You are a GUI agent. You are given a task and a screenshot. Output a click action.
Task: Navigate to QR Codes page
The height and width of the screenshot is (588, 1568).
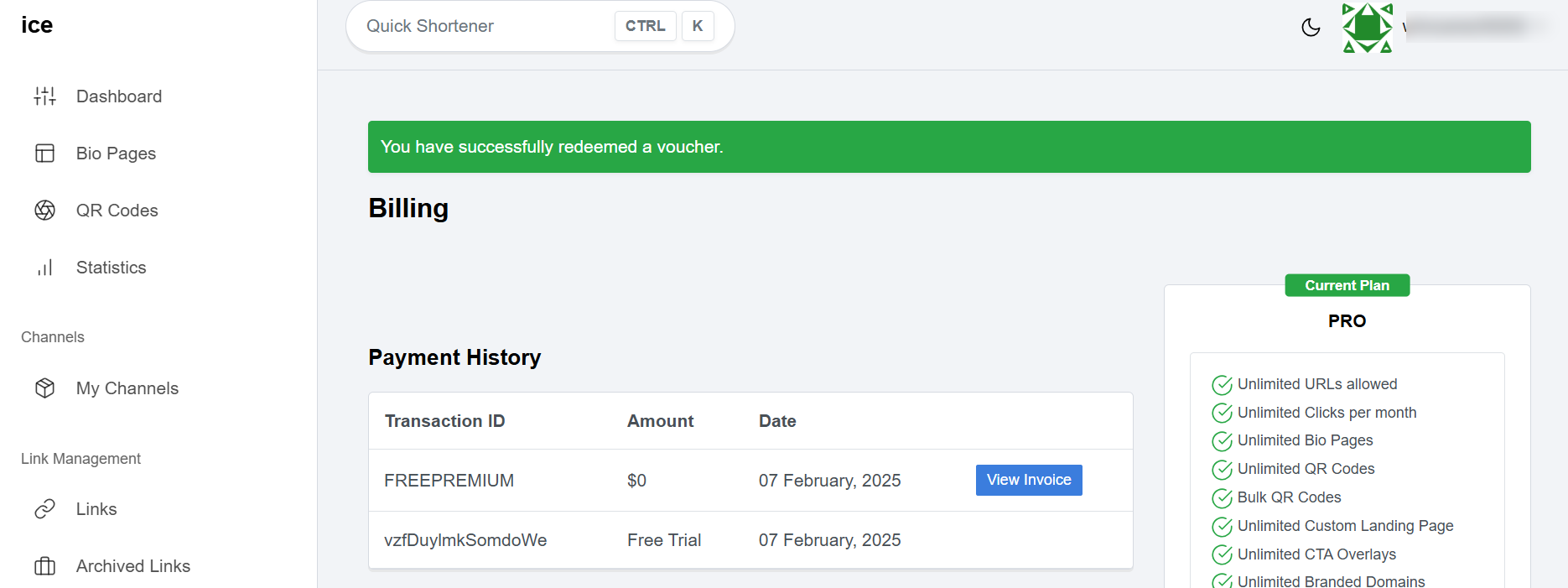tap(117, 211)
